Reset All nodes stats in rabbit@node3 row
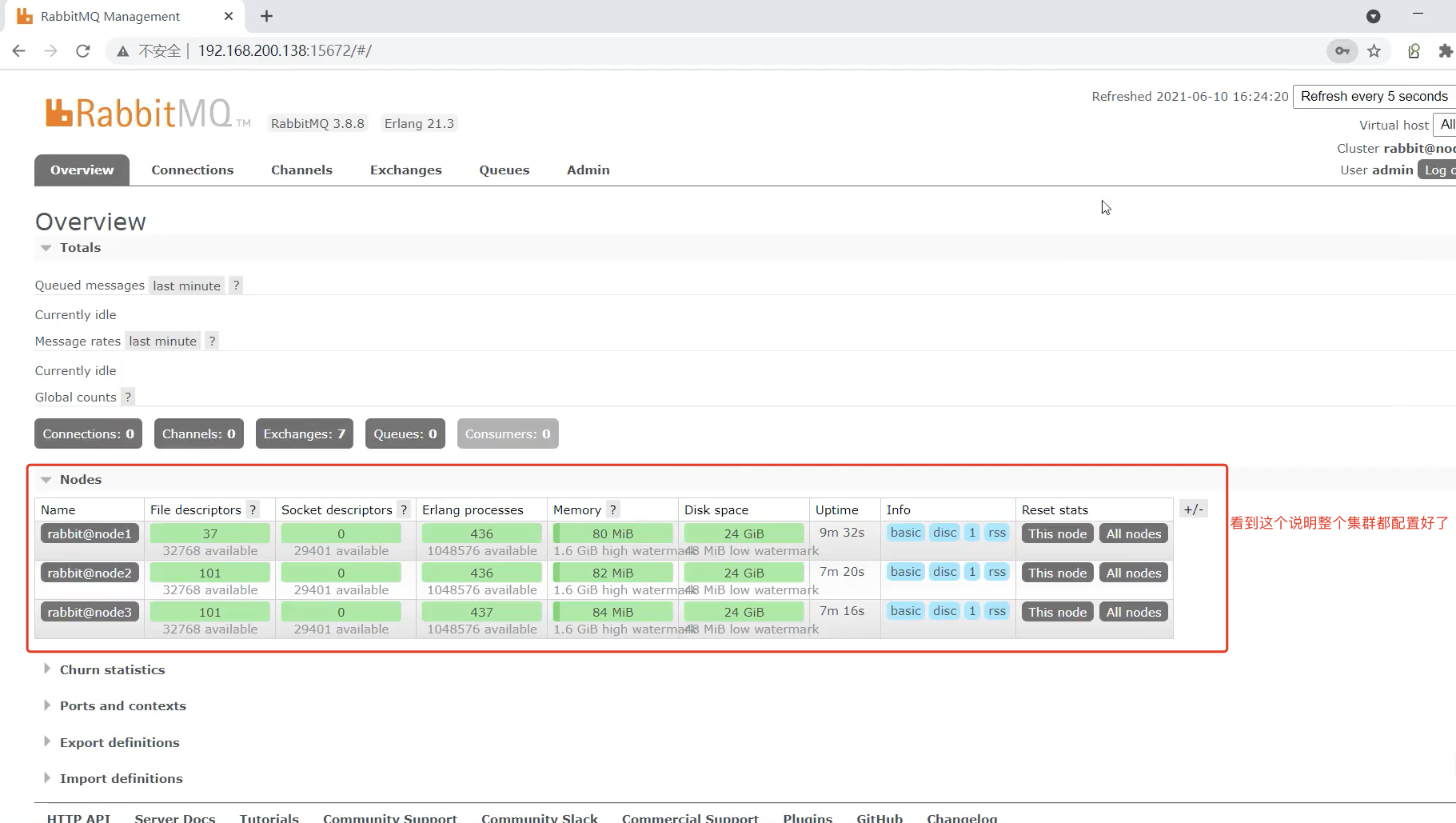 pyautogui.click(x=1134, y=612)
